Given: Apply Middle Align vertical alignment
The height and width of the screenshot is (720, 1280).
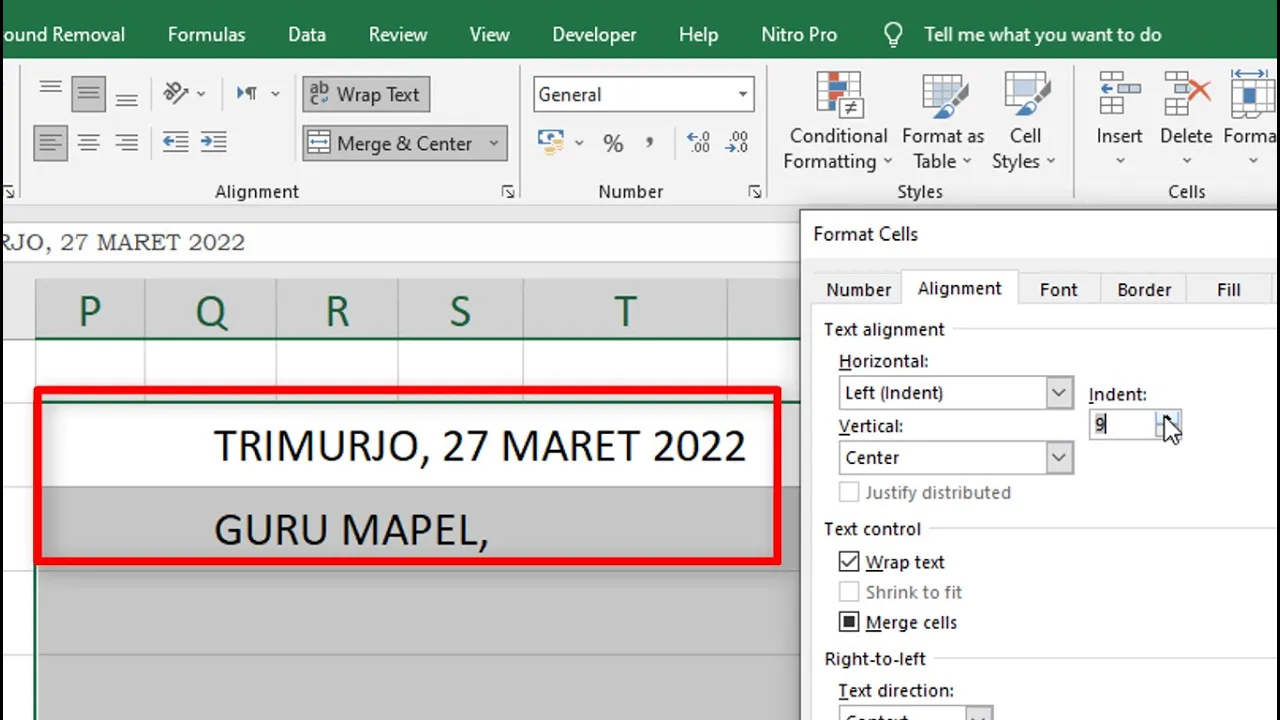Looking at the screenshot, I should coord(89,94).
